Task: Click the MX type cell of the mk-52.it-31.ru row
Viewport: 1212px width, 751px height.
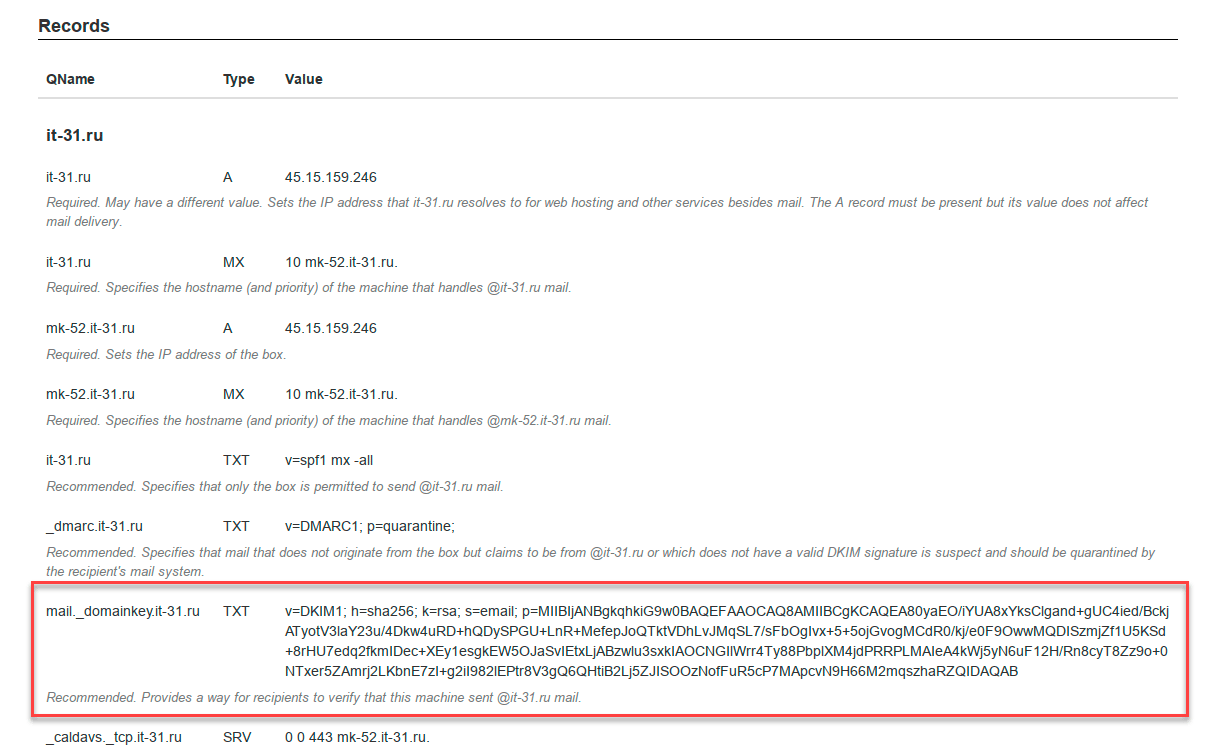Action: 234,394
